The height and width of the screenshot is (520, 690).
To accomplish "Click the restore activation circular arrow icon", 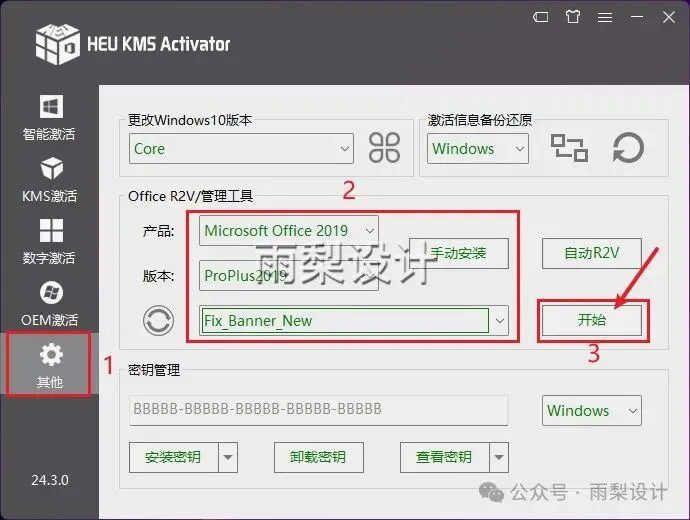I will point(628,148).
